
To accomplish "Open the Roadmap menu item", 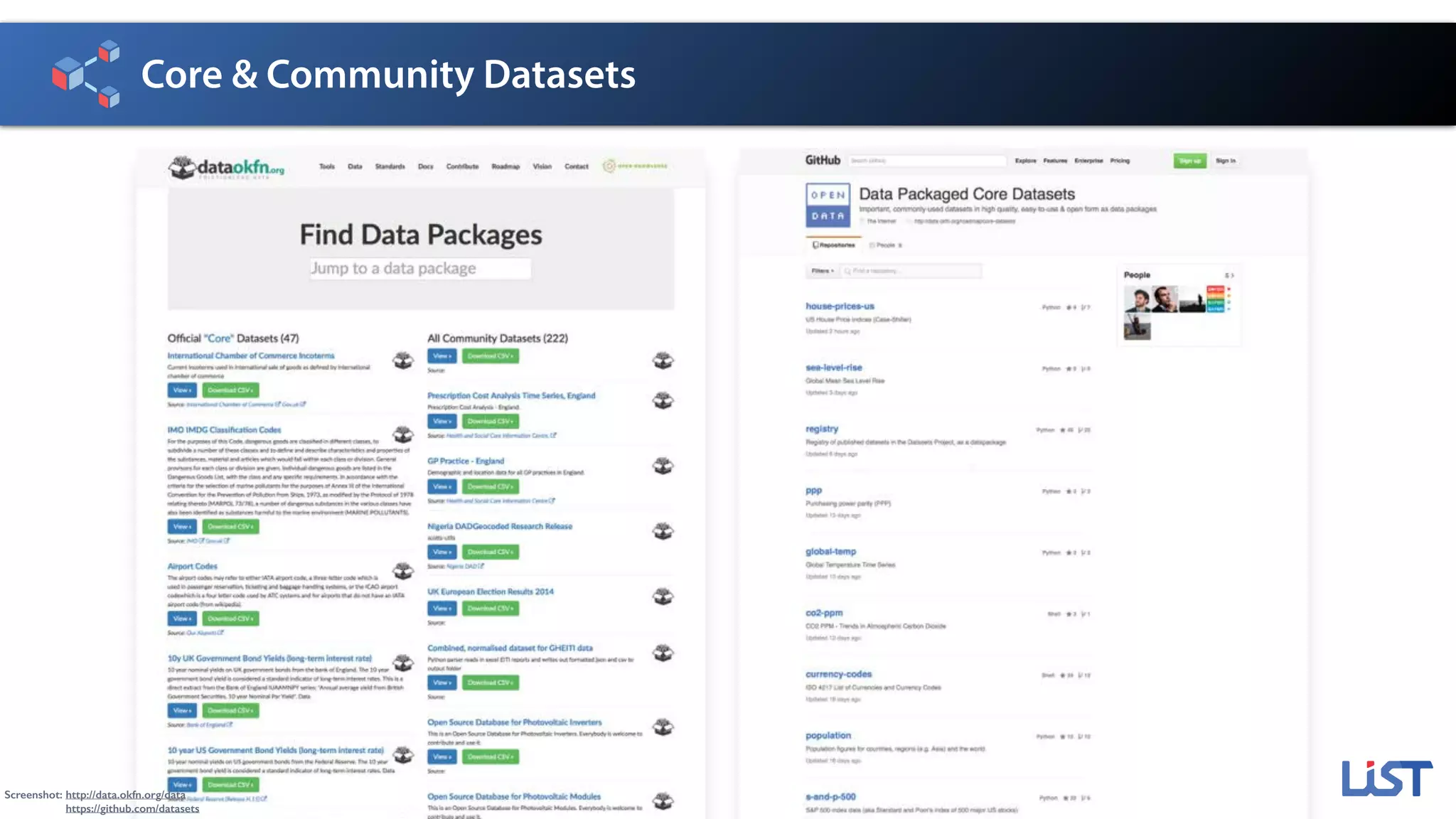I will click(x=505, y=166).
